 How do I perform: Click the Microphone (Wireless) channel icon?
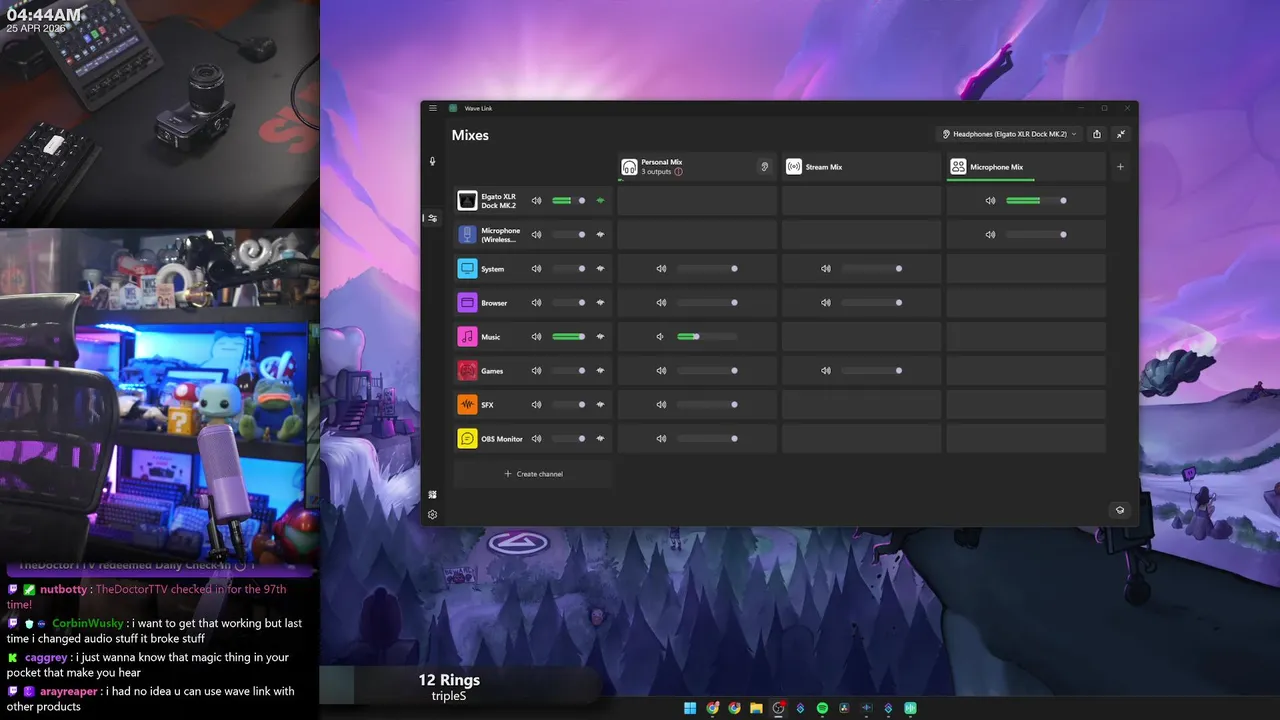467,235
